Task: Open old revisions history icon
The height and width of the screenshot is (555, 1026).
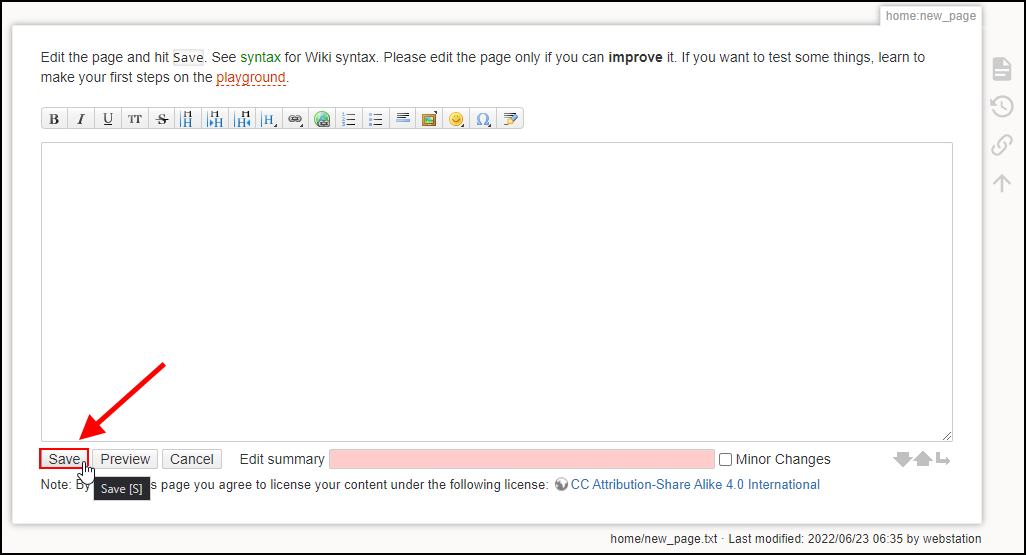Action: [x=1002, y=106]
